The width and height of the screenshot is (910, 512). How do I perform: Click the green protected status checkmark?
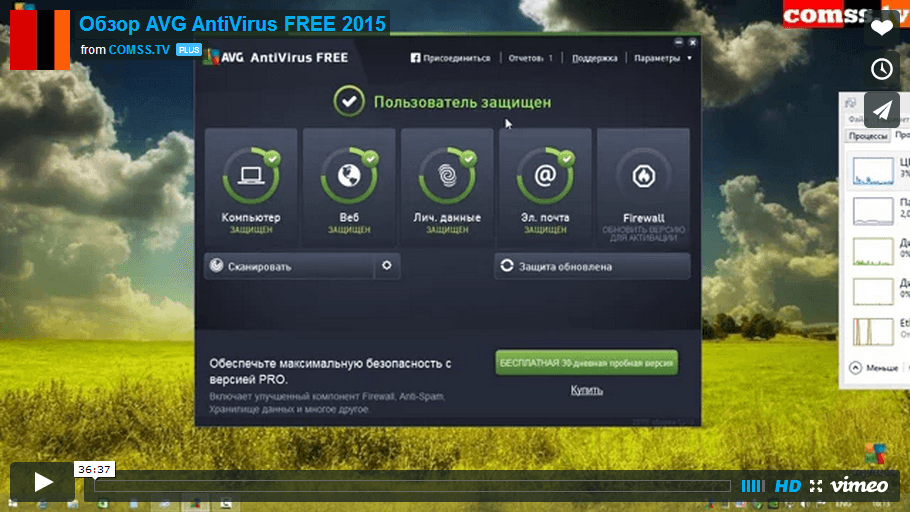point(349,101)
